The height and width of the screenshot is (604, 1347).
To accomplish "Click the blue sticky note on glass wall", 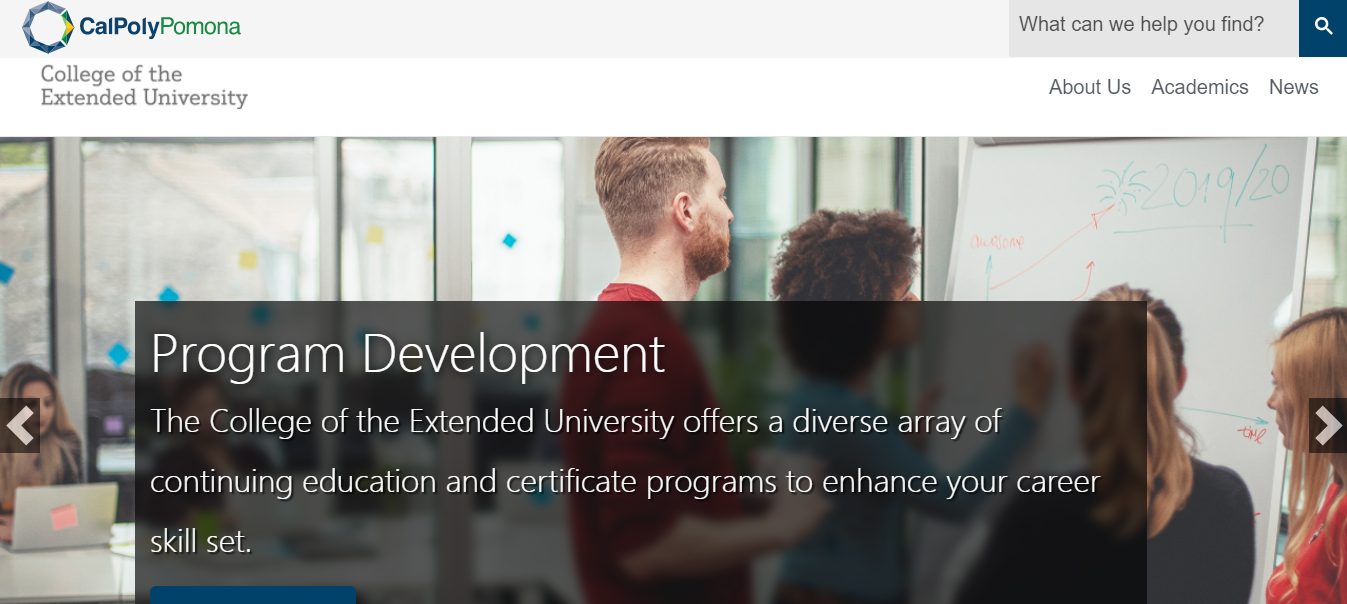I will [x=509, y=240].
